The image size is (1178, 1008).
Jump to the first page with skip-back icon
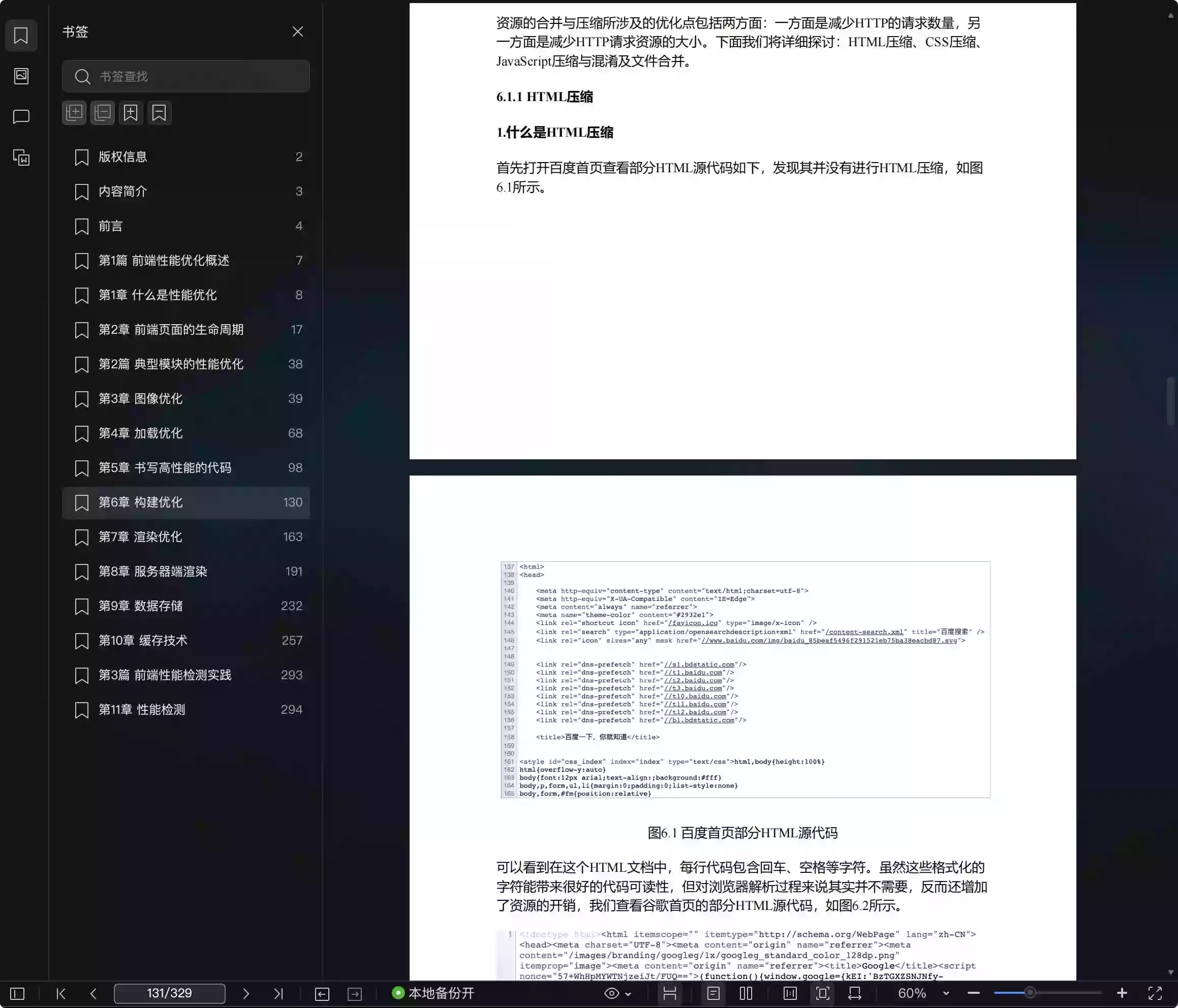tap(61, 993)
